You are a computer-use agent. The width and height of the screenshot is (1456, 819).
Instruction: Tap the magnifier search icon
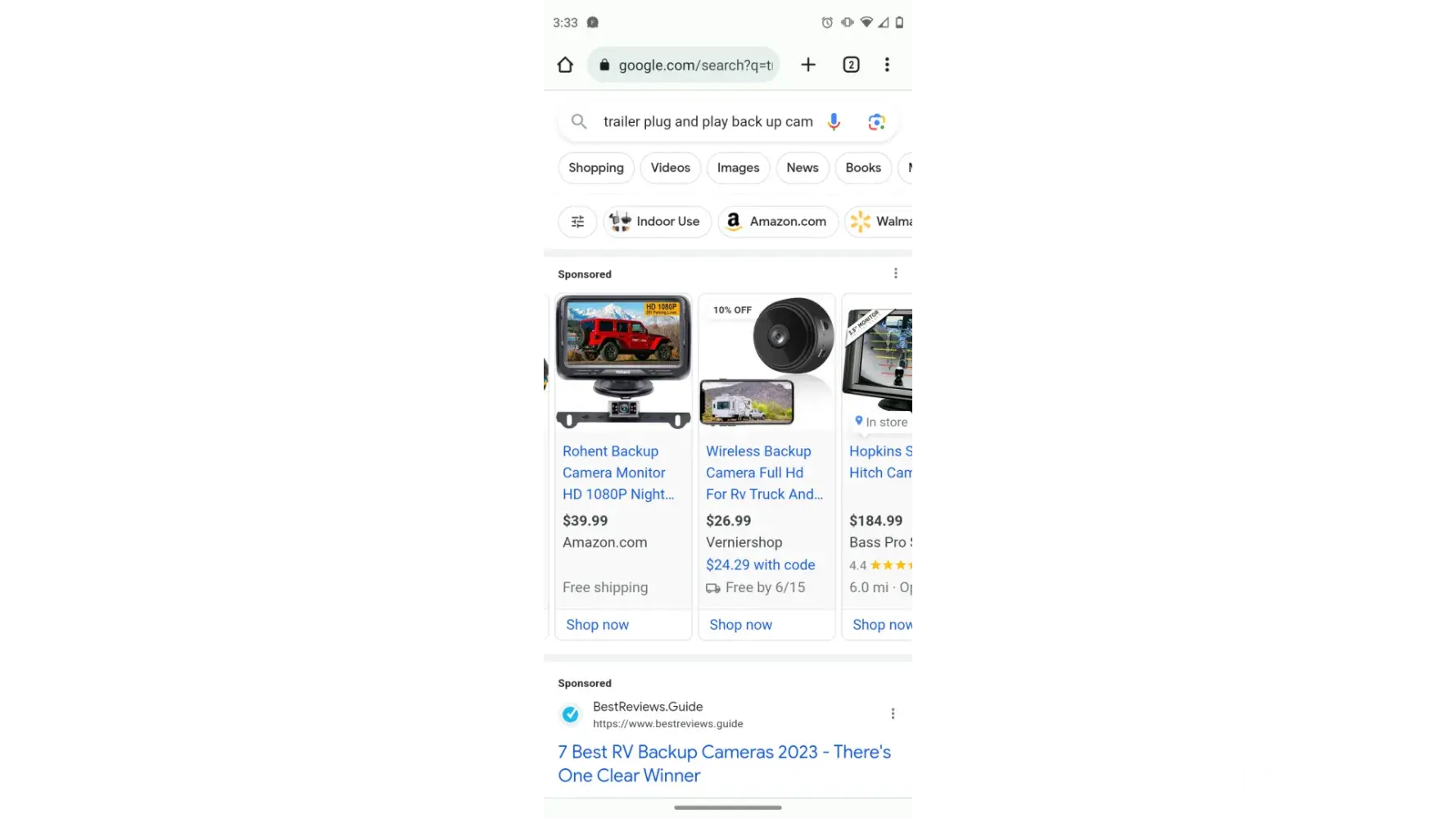[x=579, y=122]
